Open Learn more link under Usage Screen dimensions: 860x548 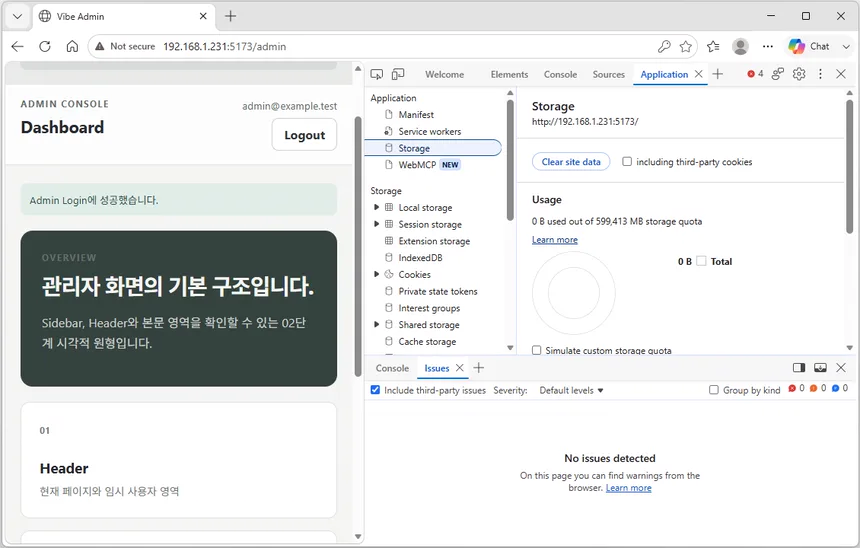tap(555, 240)
